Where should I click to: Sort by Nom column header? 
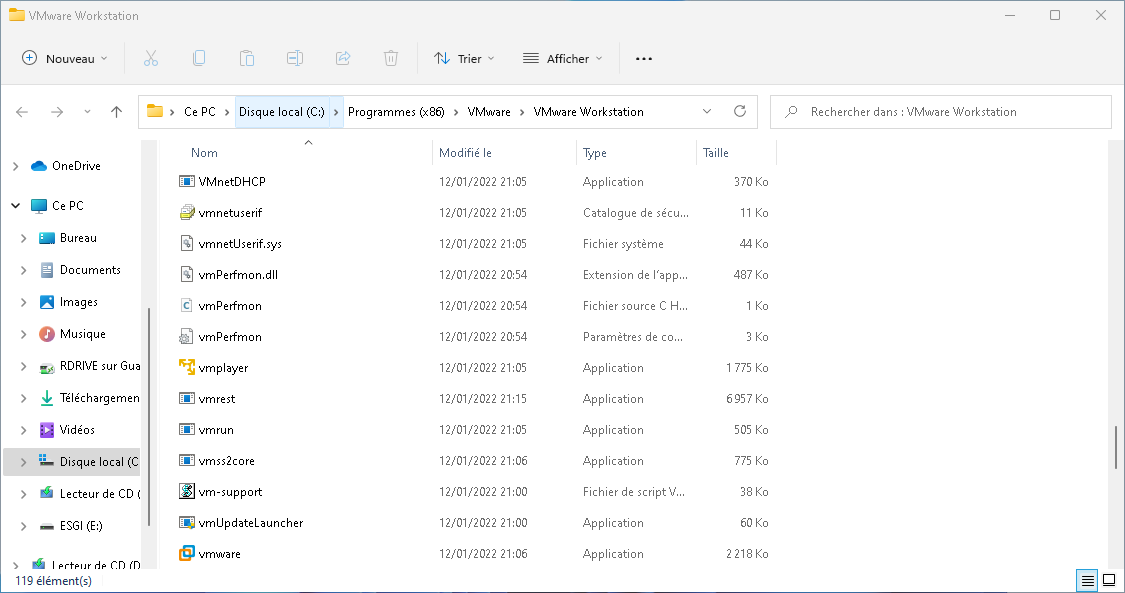(x=204, y=153)
